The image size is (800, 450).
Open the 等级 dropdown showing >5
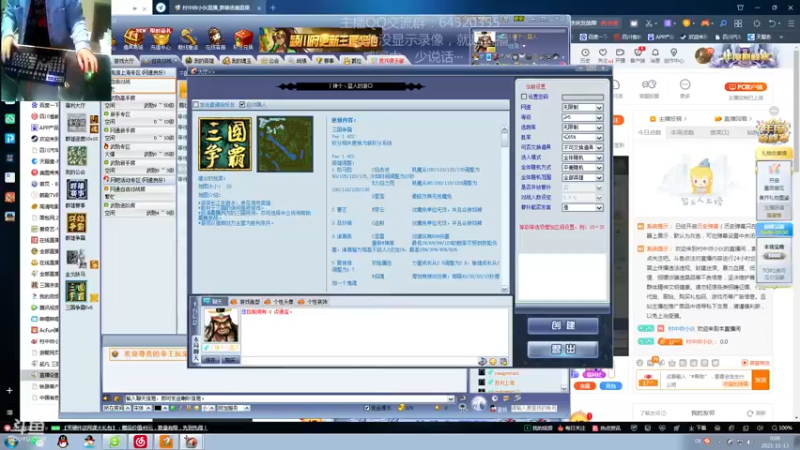[582, 117]
